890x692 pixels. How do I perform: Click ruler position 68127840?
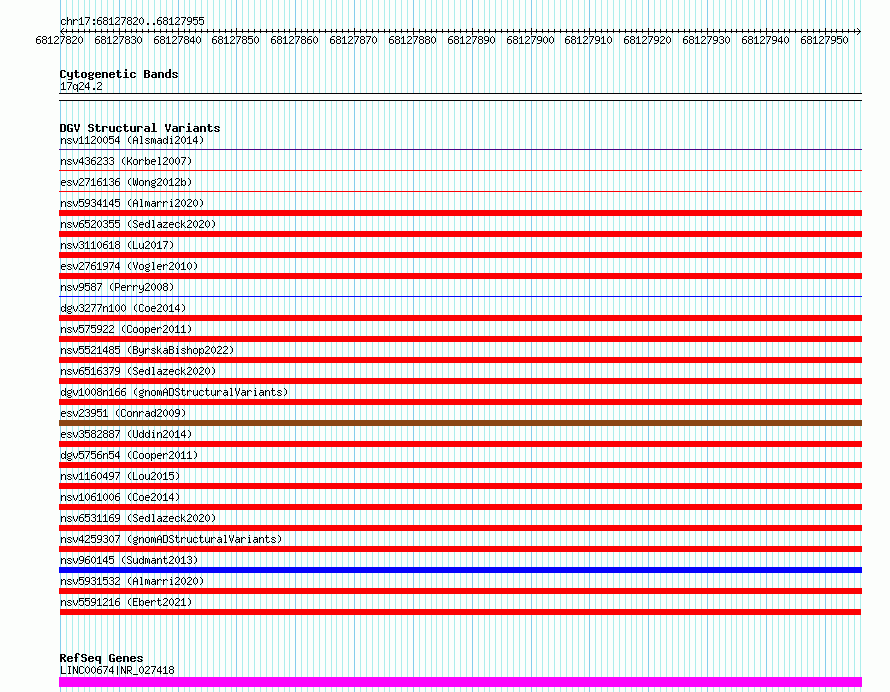click(177, 40)
